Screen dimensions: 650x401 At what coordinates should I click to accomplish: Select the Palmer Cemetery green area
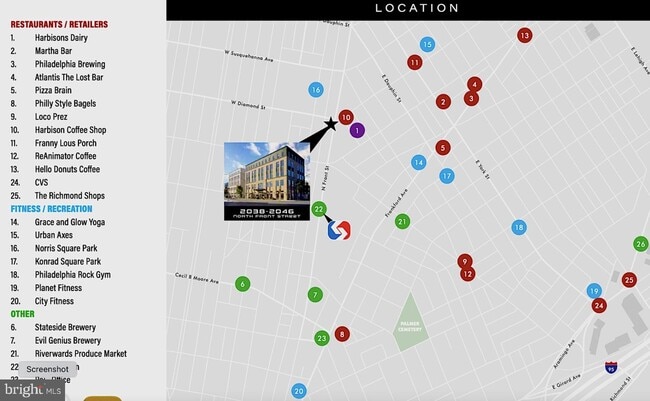tap(411, 323)
